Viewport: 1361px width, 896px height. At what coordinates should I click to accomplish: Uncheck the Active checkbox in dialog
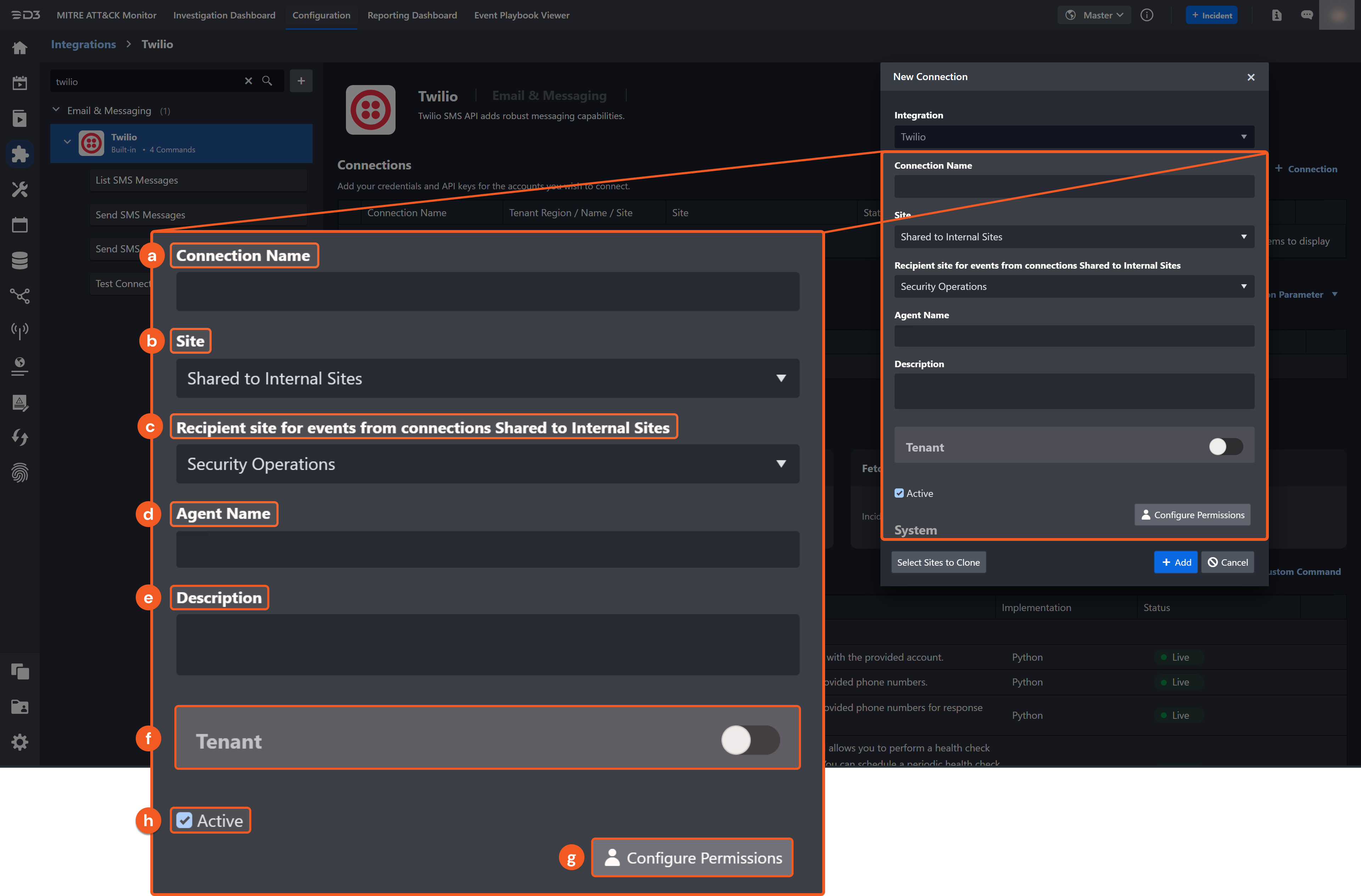(x=899, y=493)
